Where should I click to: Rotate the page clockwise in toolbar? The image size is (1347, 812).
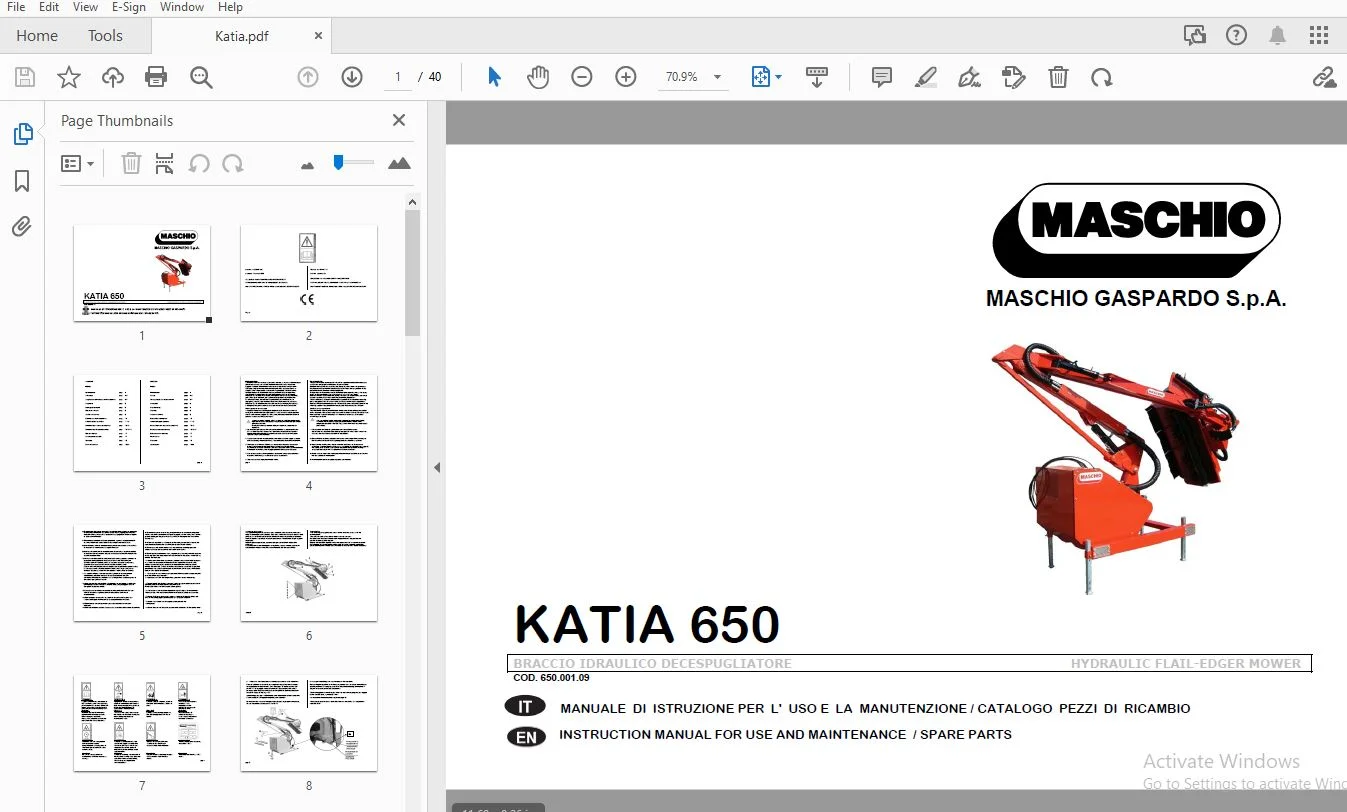click(x=1102, y=77)
